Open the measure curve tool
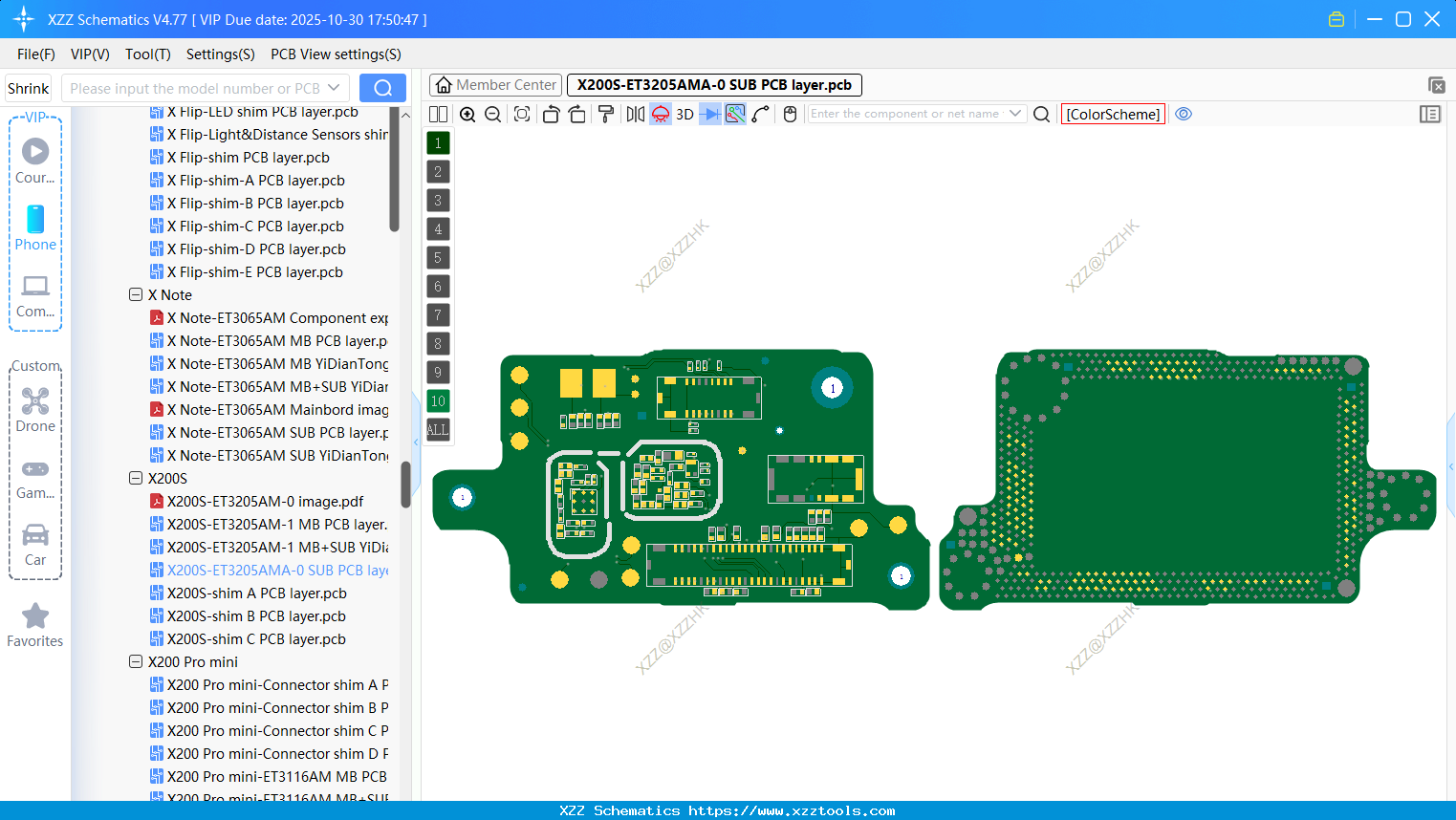 (x=760, y=114)
